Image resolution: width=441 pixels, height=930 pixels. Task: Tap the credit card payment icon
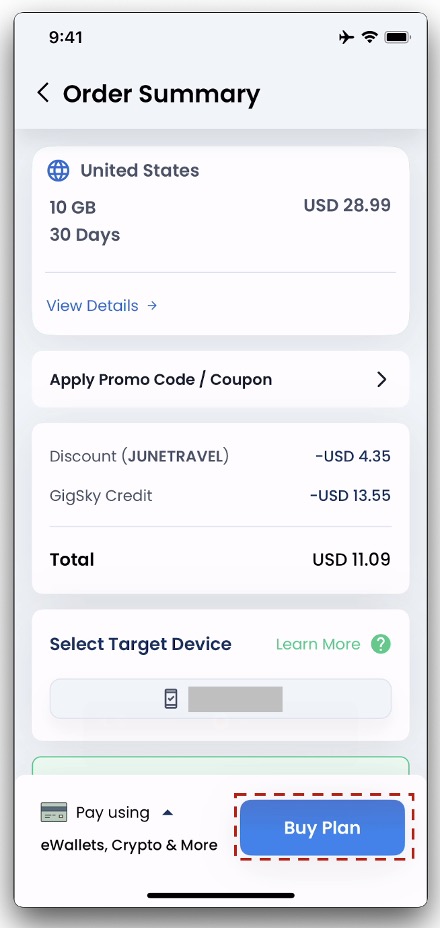click(x=54, y=812)
